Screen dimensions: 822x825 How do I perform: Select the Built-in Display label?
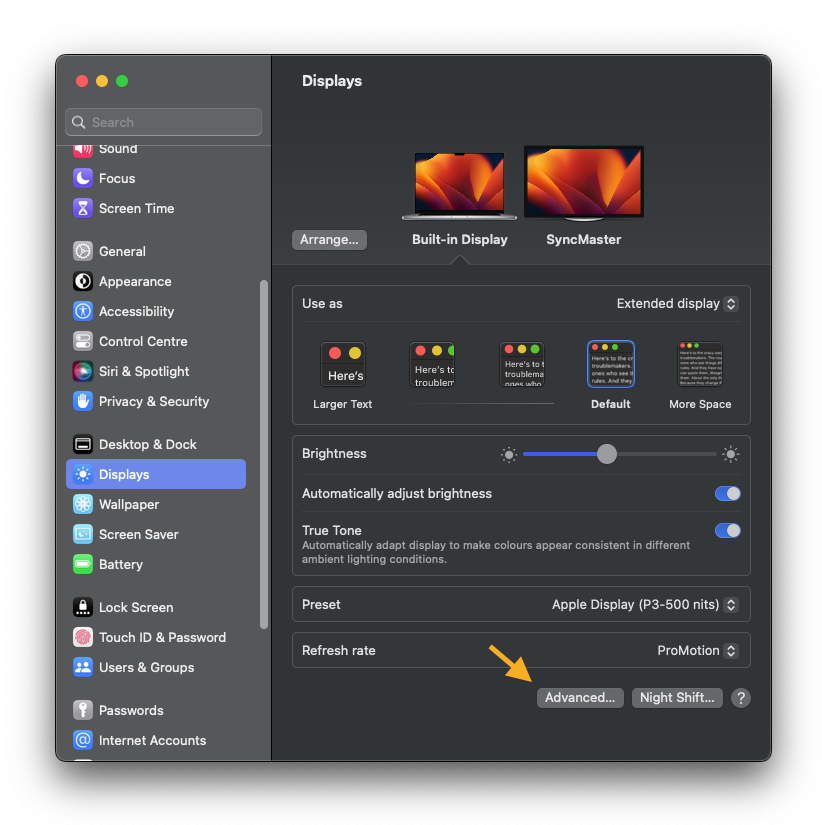coord(459,239)
